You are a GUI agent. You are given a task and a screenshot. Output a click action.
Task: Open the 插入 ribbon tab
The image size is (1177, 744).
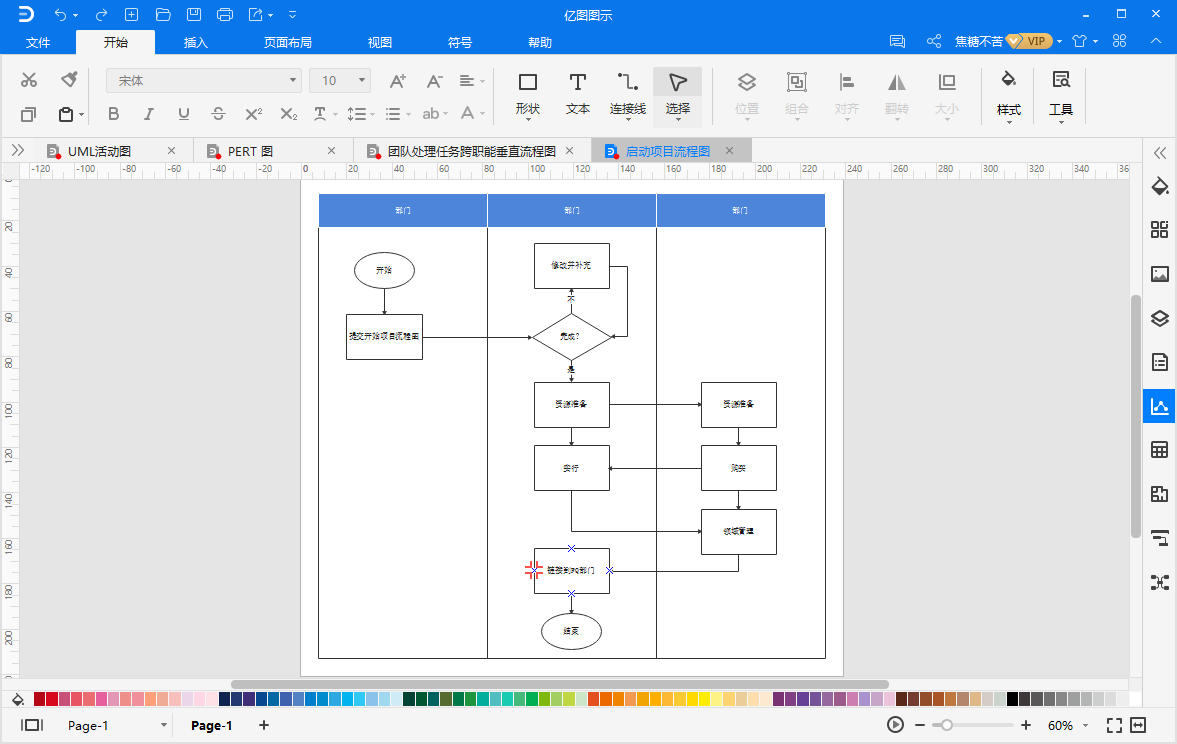click(195, 42)
